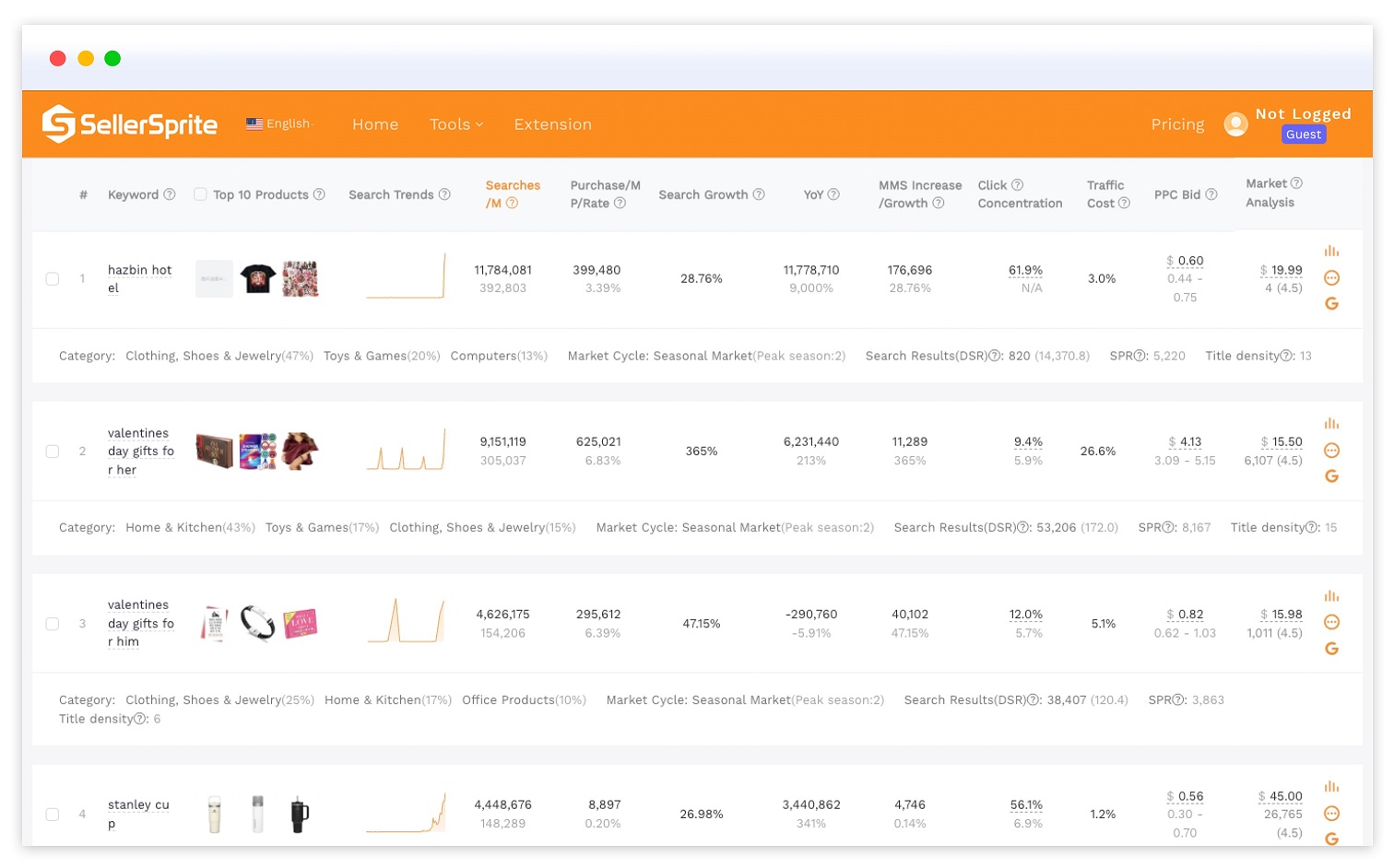Open the Extension menu item
Screen dimensions: 1394x868
point(553,124)
